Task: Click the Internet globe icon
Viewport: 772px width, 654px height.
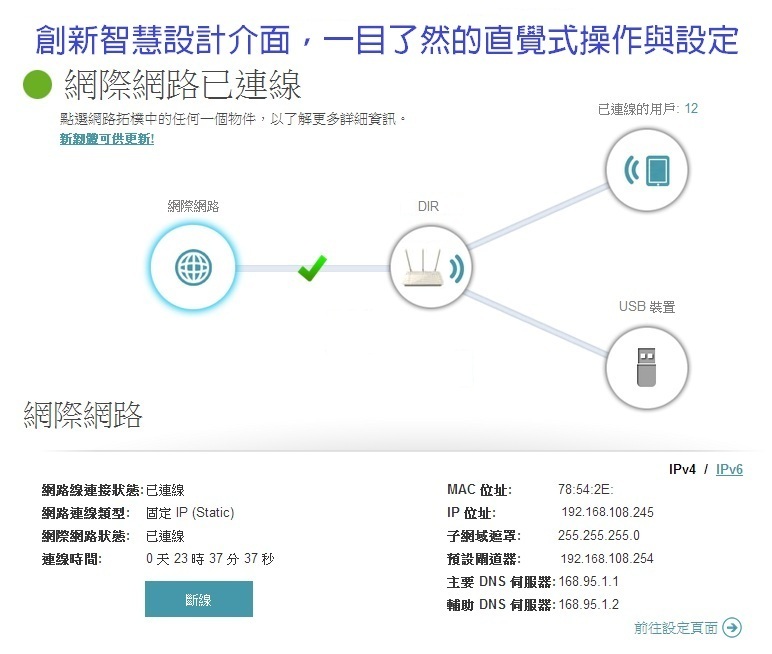Action: (x=193, y=267)
